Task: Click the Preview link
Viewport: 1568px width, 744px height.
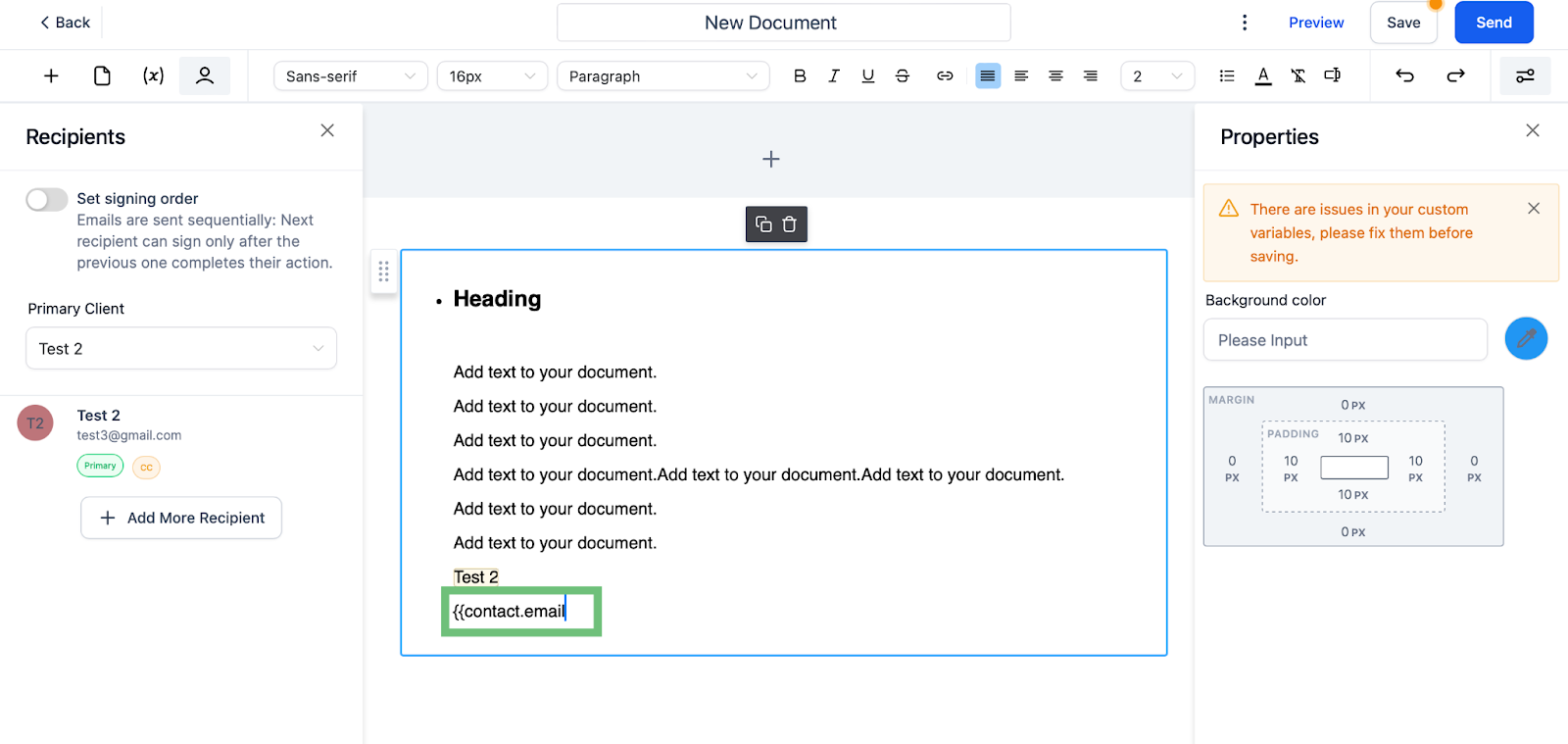Action: (x=1316, y=23)
